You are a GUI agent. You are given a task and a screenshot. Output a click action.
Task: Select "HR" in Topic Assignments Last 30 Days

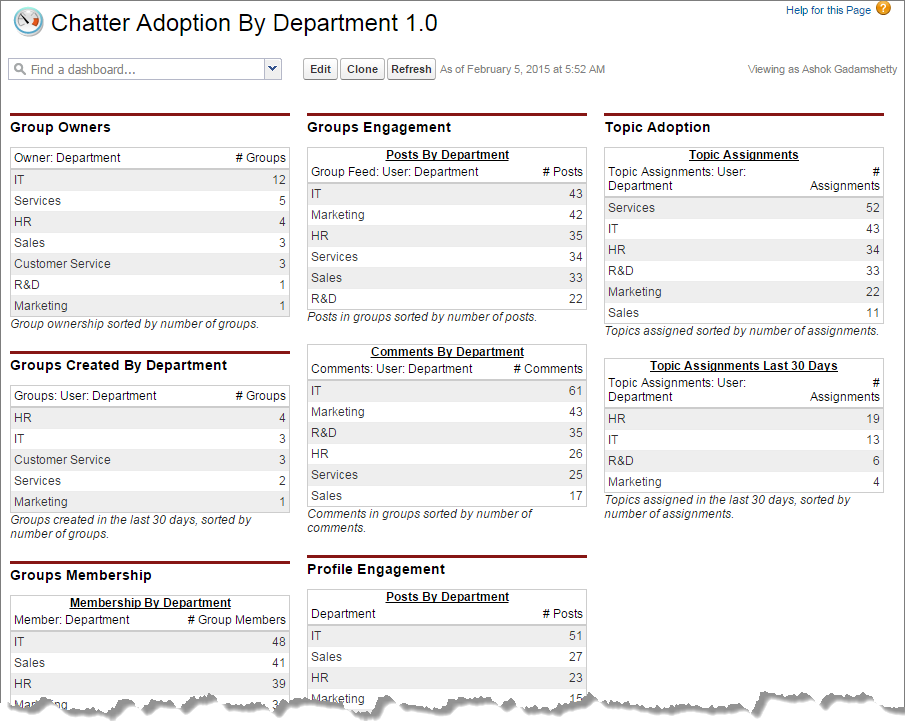click(617, 419)
